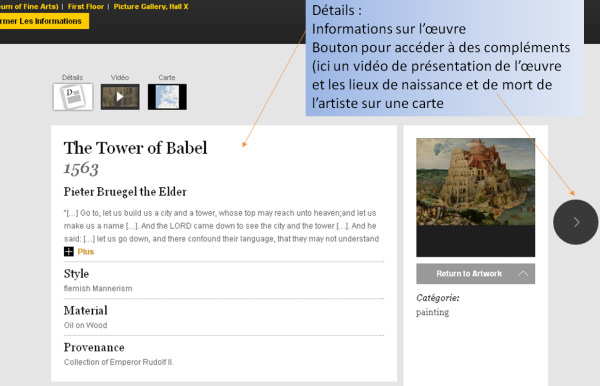
Task: Expand description with the plus icon
Action: coord(68,252)
